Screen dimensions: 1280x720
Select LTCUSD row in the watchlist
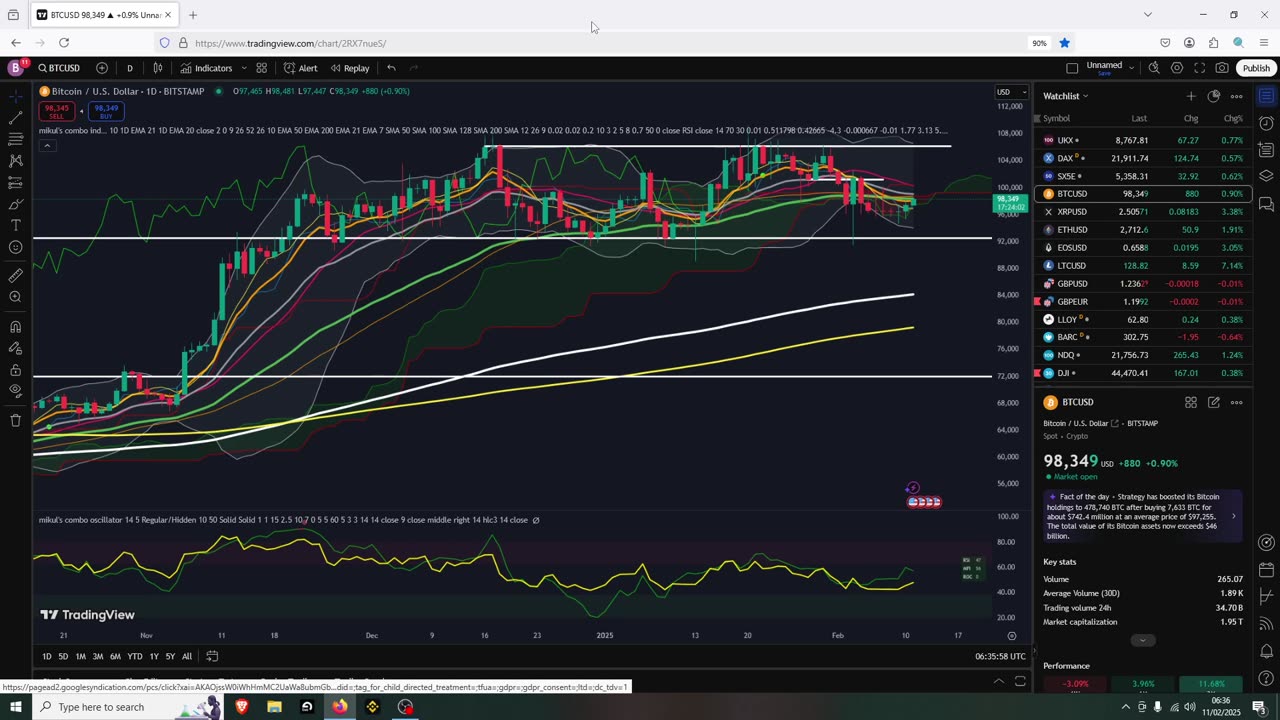point(1143,266)
